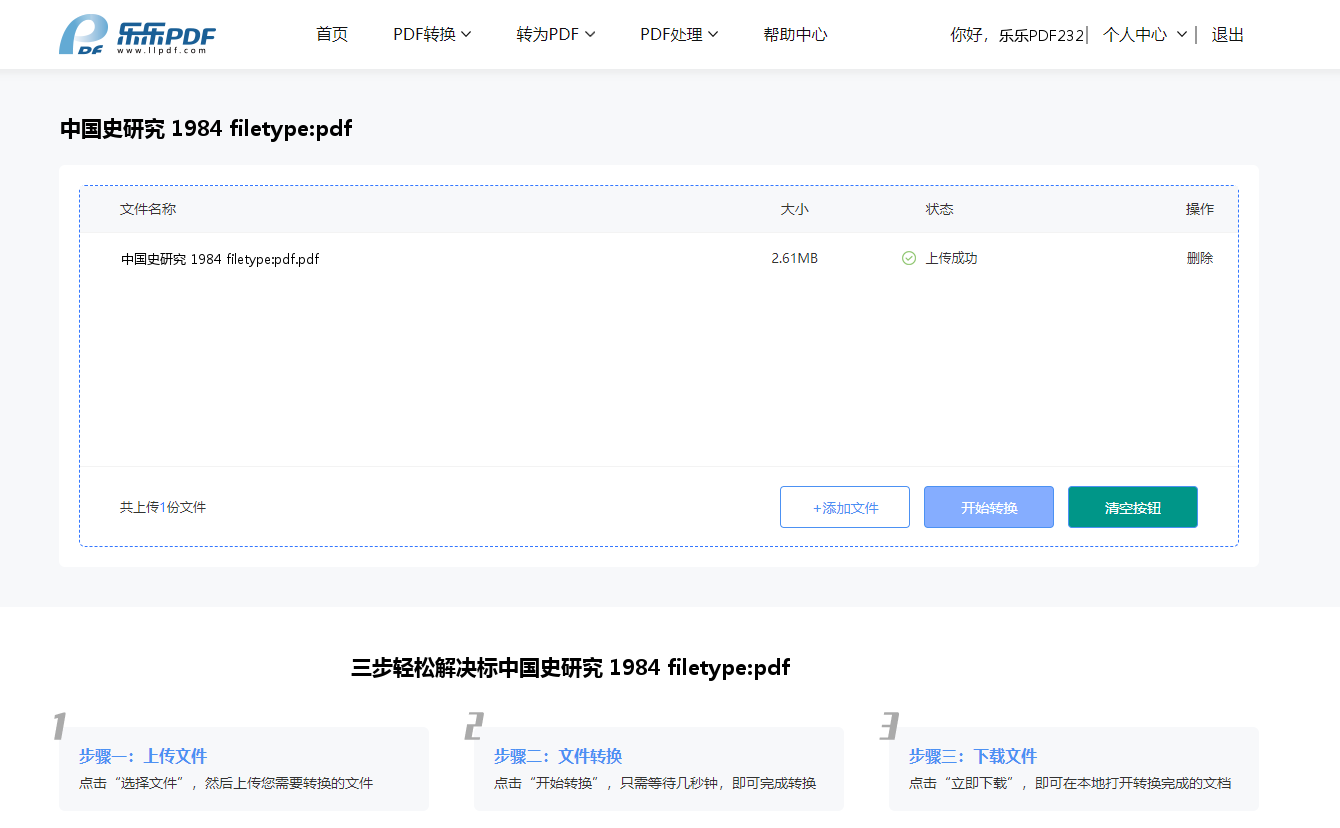Click the 共上传1份文件 summary text

pos(163,507)
